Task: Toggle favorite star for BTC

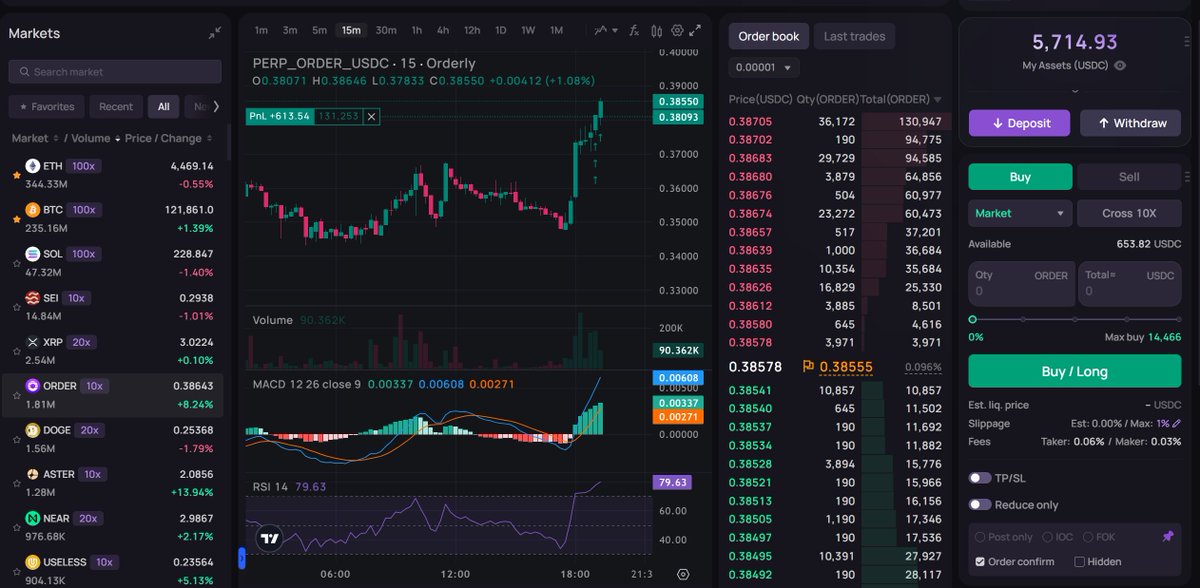Action: (15, 218)
